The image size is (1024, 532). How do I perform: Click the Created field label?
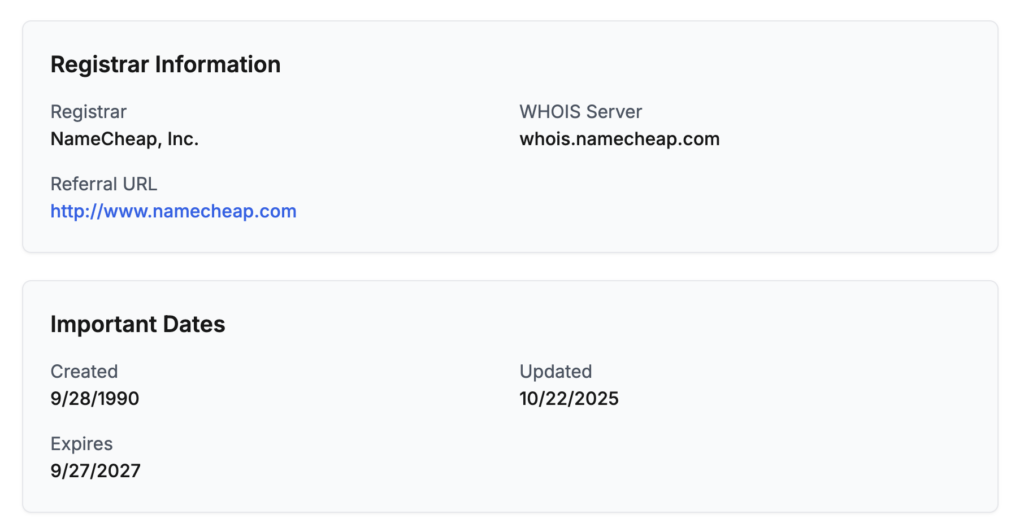[x=84, y=372]
